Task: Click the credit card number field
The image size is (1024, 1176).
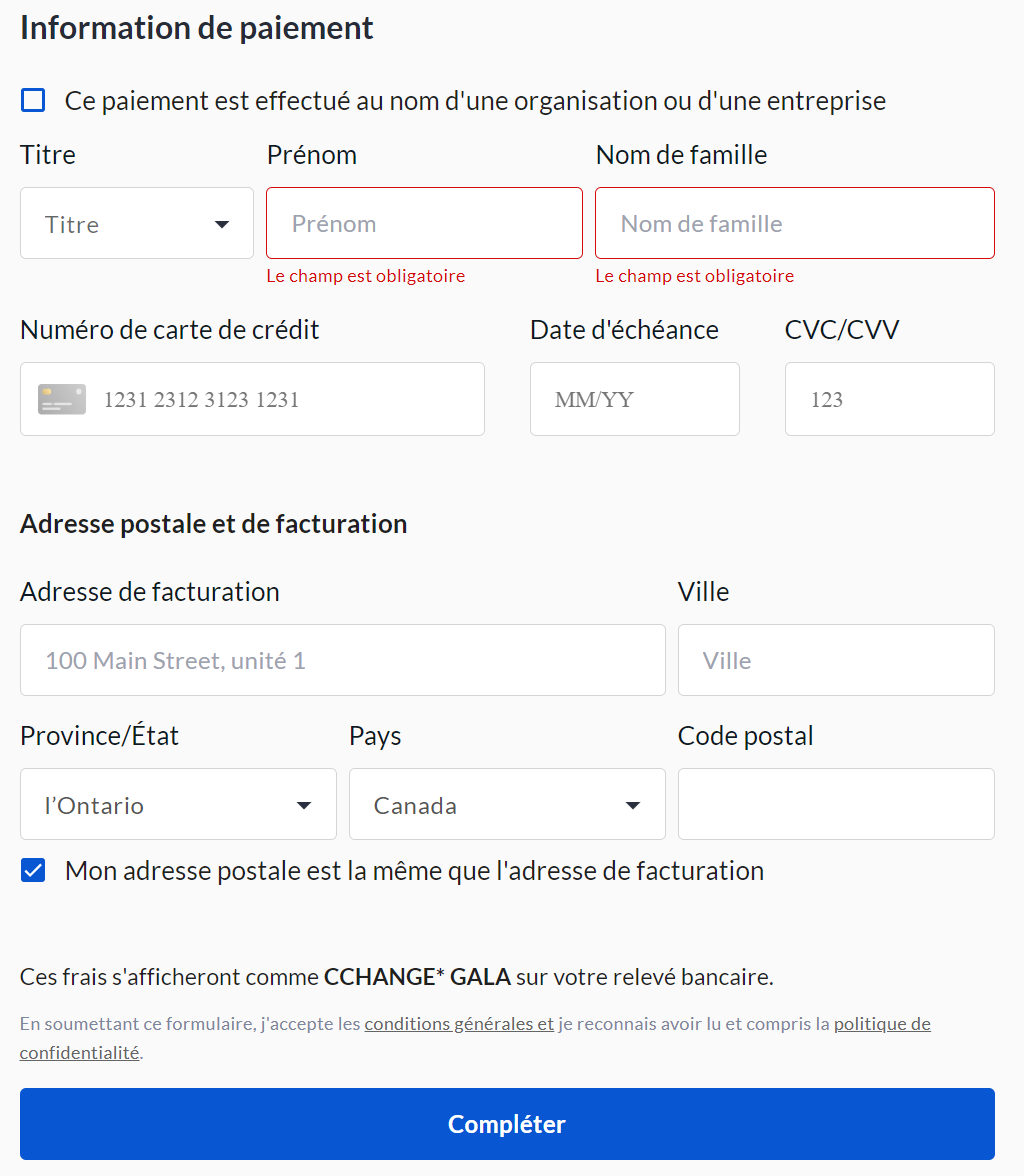Action: pyautogui.click(x=285, y=400)
